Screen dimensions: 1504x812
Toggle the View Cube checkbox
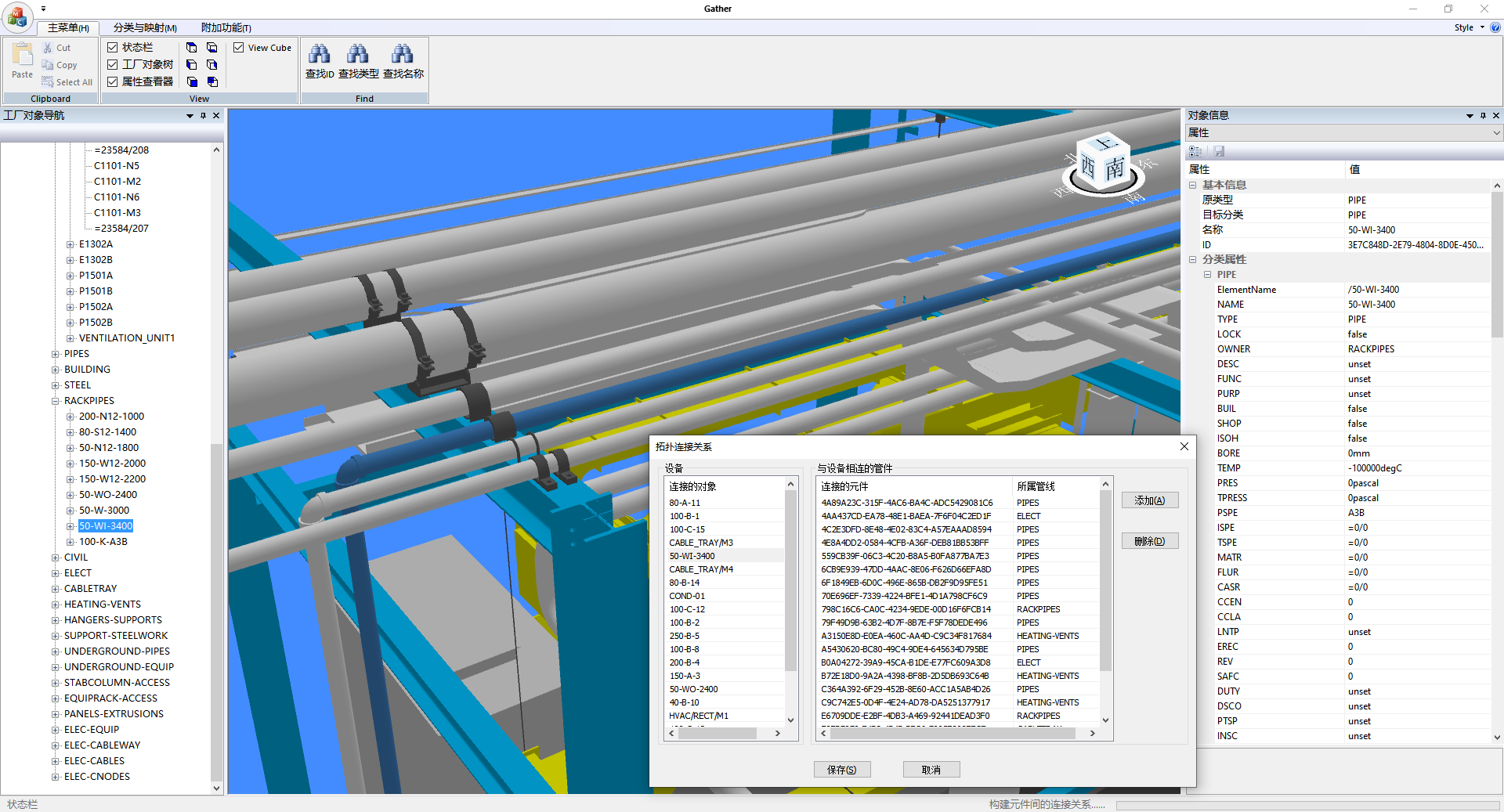point(239,48)
